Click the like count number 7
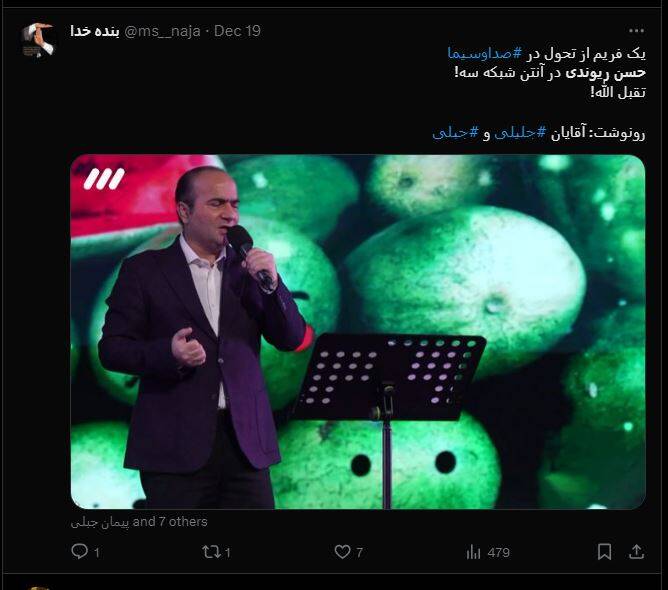The image size is (668, 590). [360, 553]
